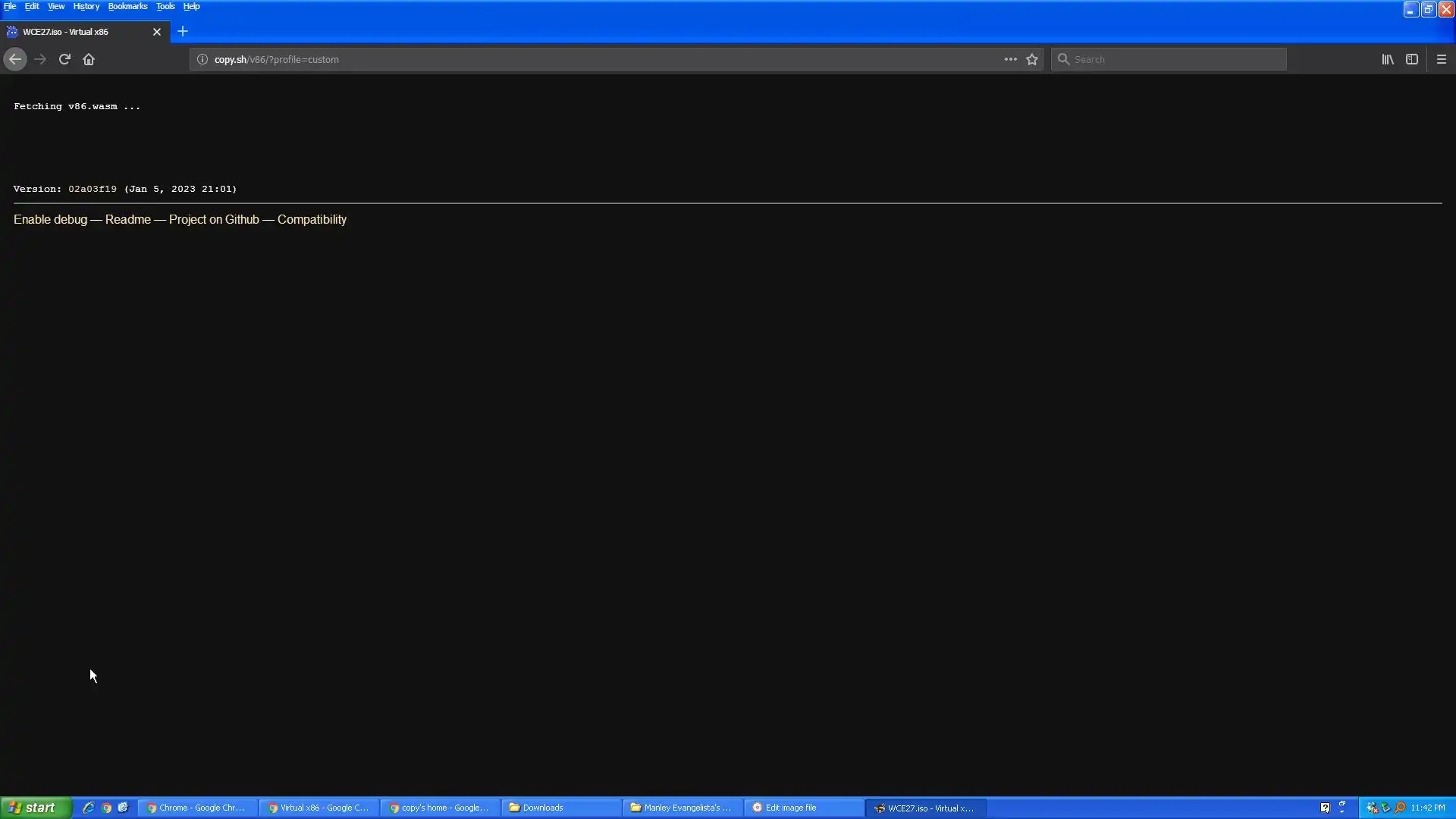1456x819 pixels.
Task: Open the Bookmarks menu
Action: coord(127,6)
